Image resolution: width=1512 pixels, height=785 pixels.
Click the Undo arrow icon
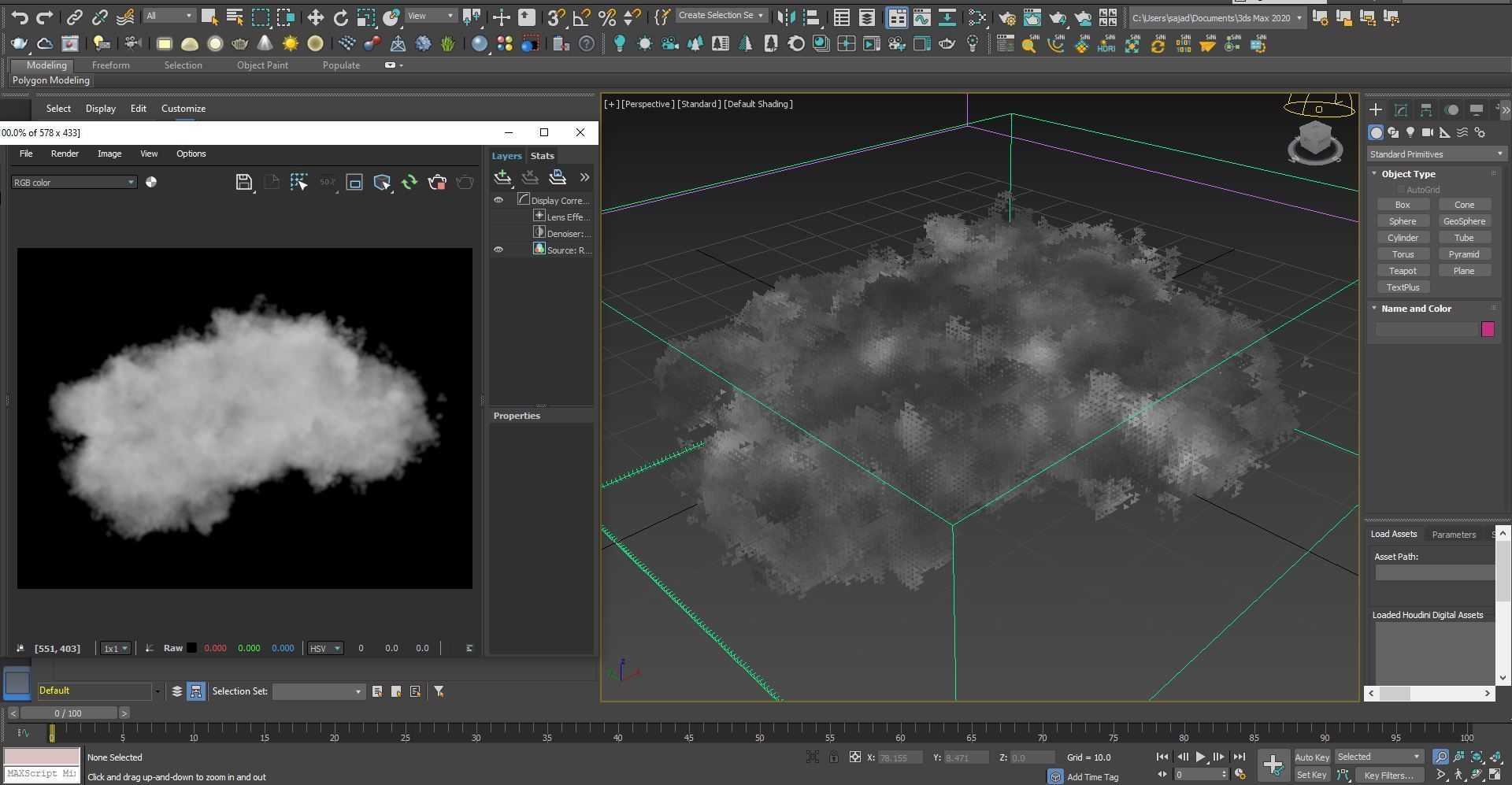(x=20, y=17)
